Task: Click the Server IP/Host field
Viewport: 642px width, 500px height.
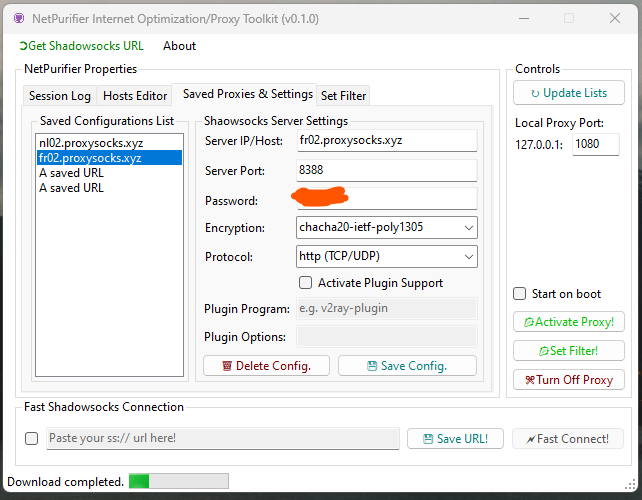Action: tap(387, 140)
